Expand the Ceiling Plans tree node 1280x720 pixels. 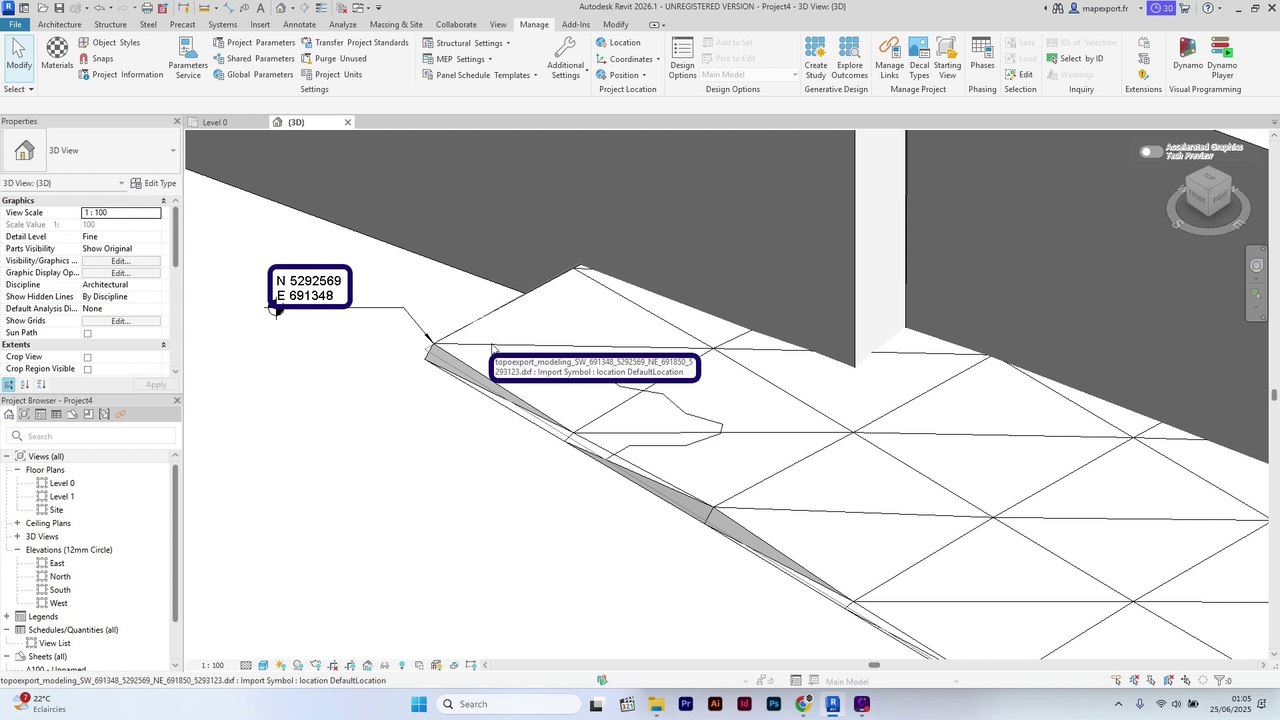coord(17,523)
